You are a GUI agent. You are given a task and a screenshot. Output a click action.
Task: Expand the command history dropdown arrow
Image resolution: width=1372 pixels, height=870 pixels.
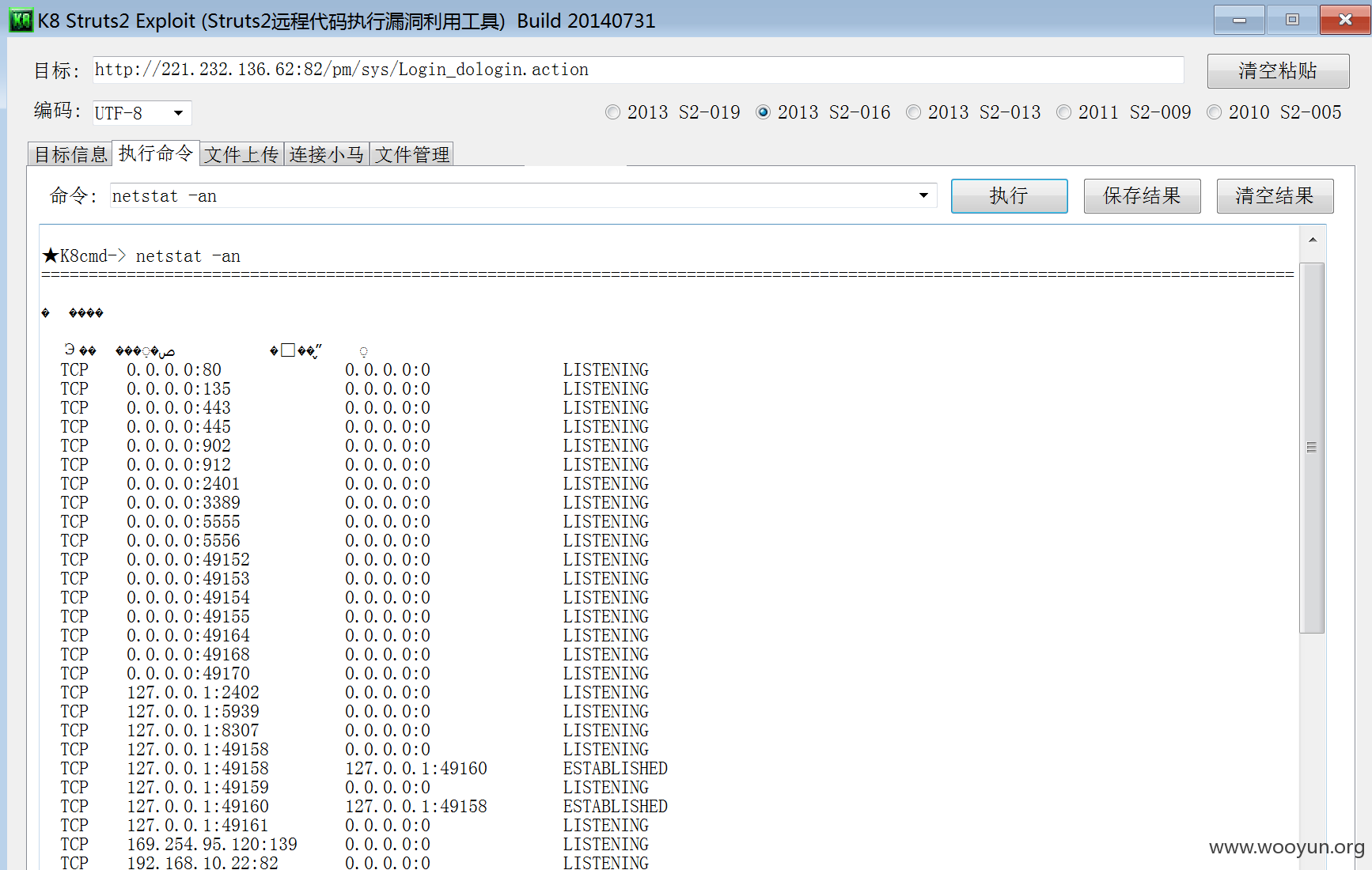[923, 195]
